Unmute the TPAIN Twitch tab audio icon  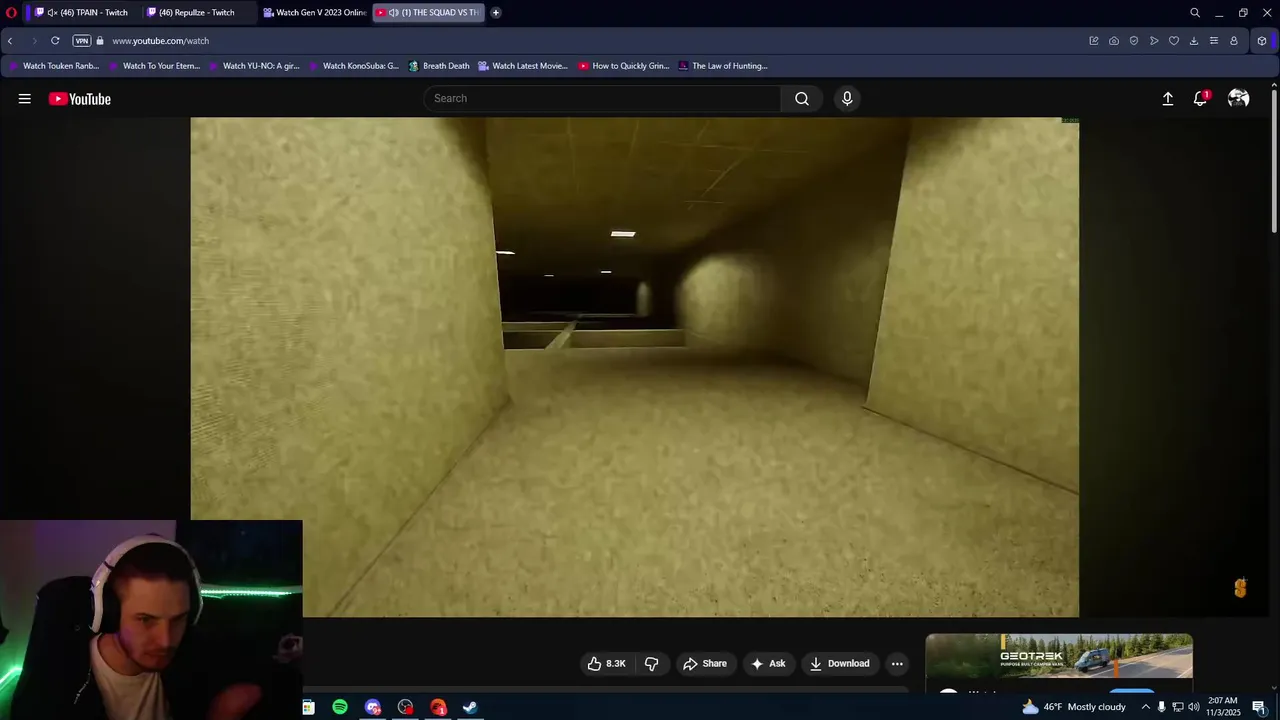52,13
